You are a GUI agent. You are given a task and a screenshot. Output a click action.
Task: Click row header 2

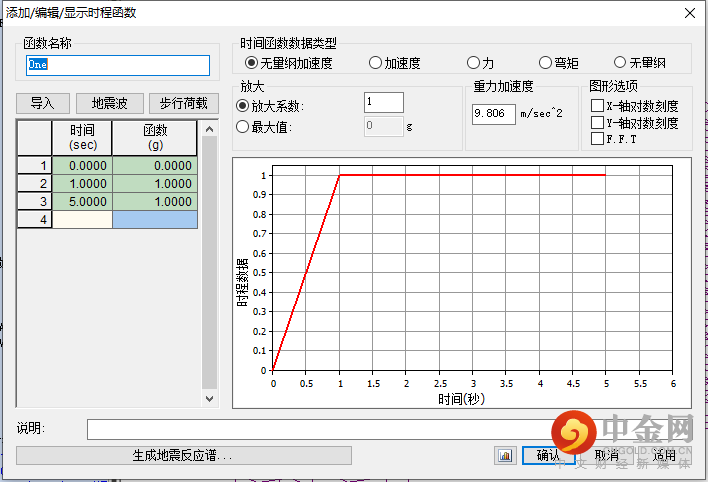pos(35,183)
